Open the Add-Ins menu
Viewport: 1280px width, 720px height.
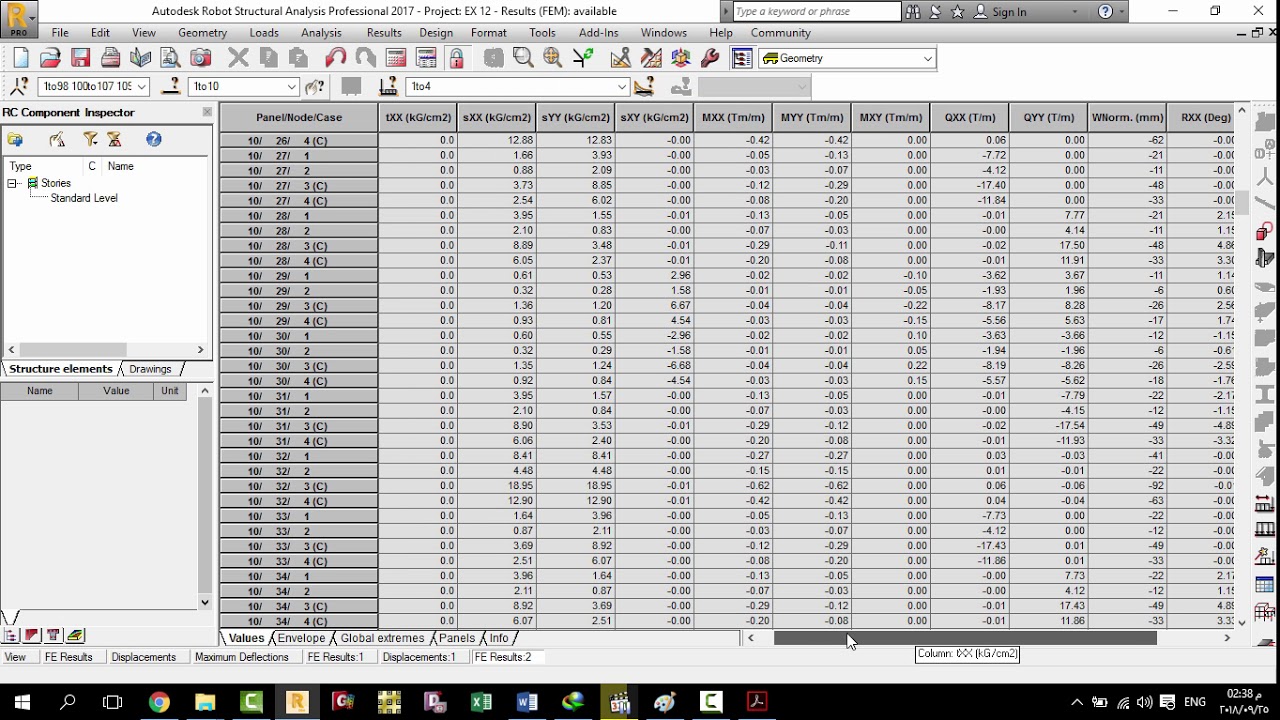click(598, 33)
